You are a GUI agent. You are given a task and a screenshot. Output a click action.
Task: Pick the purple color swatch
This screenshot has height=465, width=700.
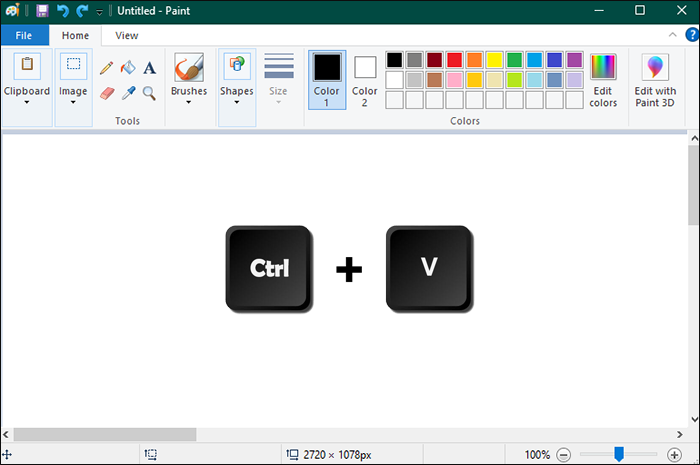click(575, 60)
